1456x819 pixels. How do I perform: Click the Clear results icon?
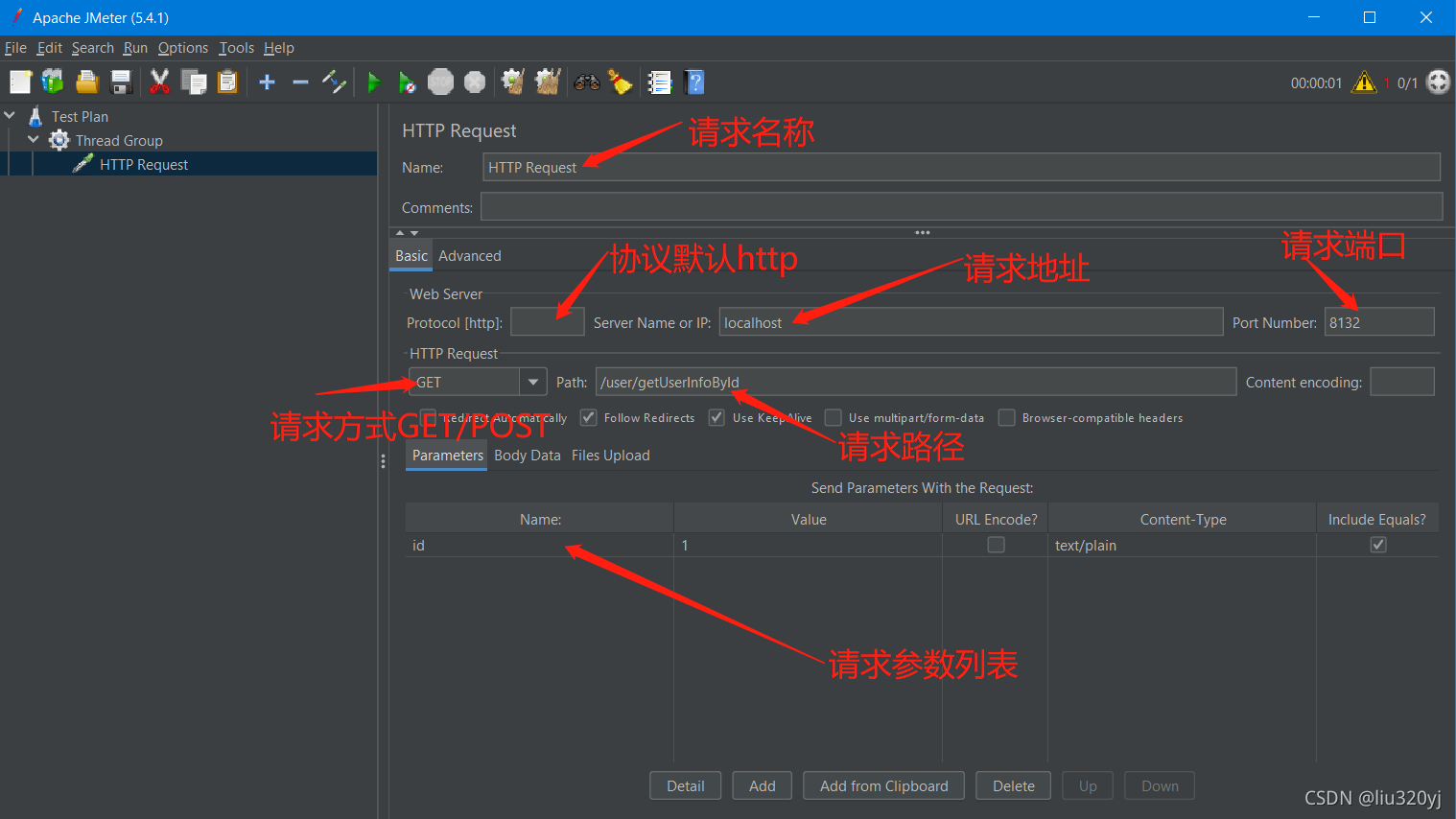513,82
